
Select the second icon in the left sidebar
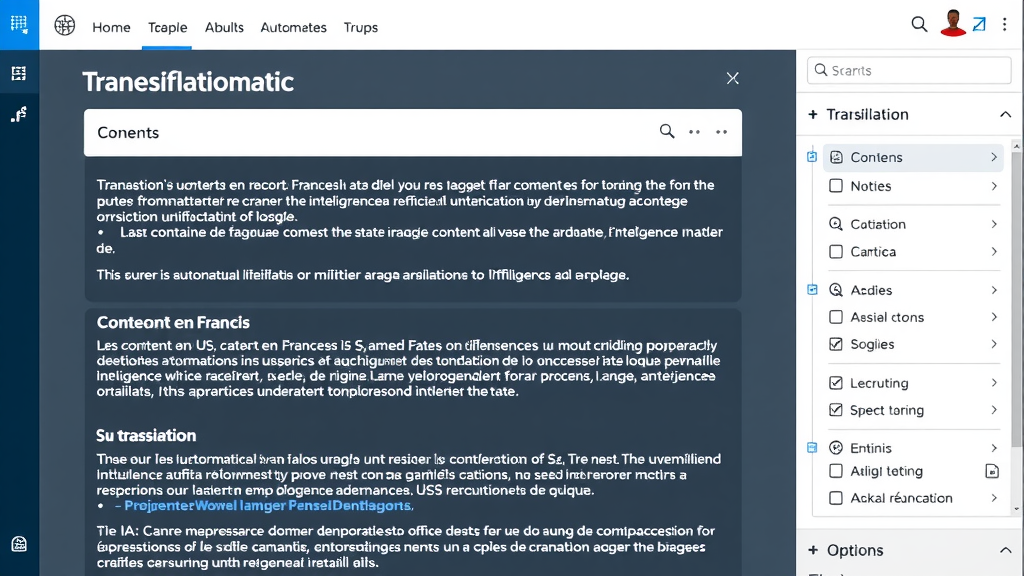click(x=19, y=73)
